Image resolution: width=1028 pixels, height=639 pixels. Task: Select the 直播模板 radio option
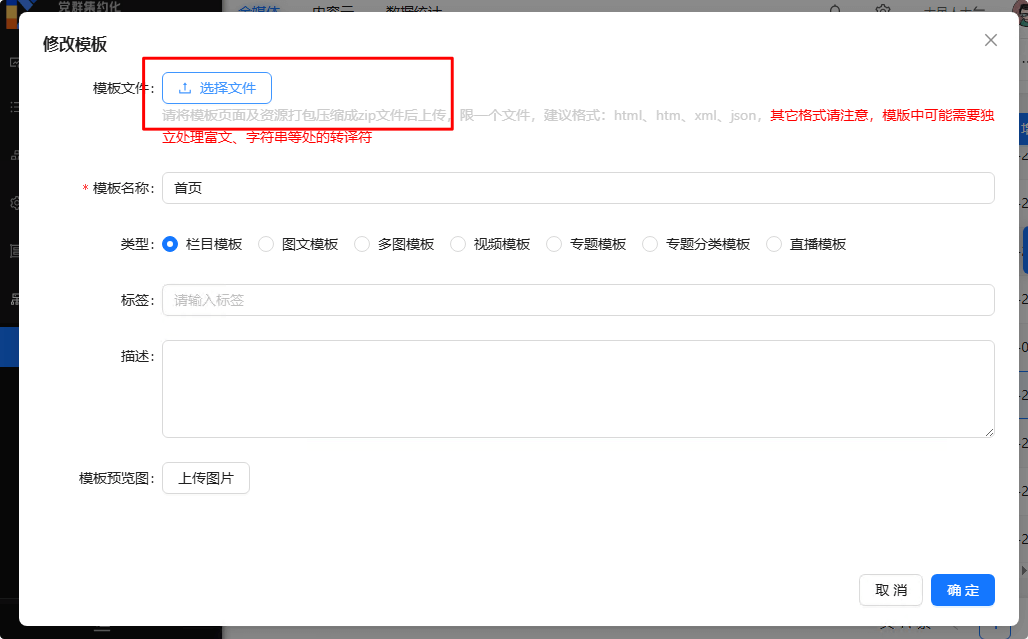[774, 244]
